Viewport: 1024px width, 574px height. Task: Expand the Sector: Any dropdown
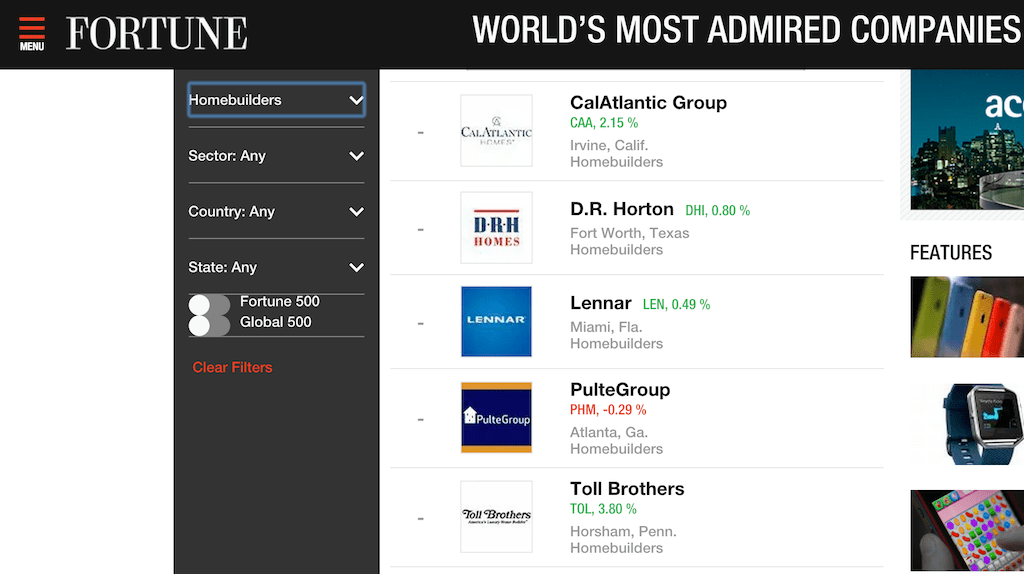click(276, 156)
